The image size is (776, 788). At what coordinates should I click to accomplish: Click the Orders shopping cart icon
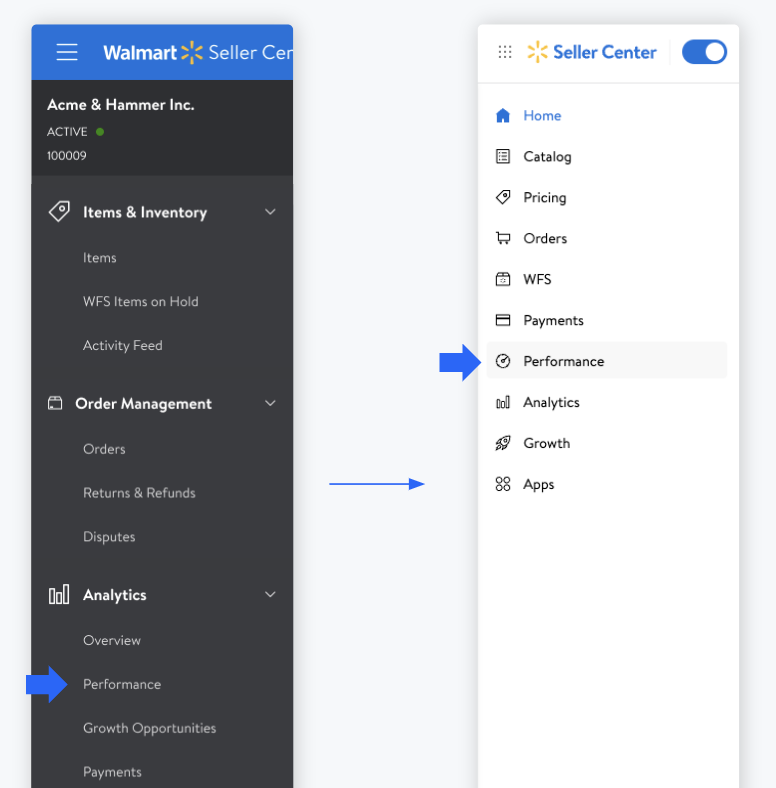point(503,238)
